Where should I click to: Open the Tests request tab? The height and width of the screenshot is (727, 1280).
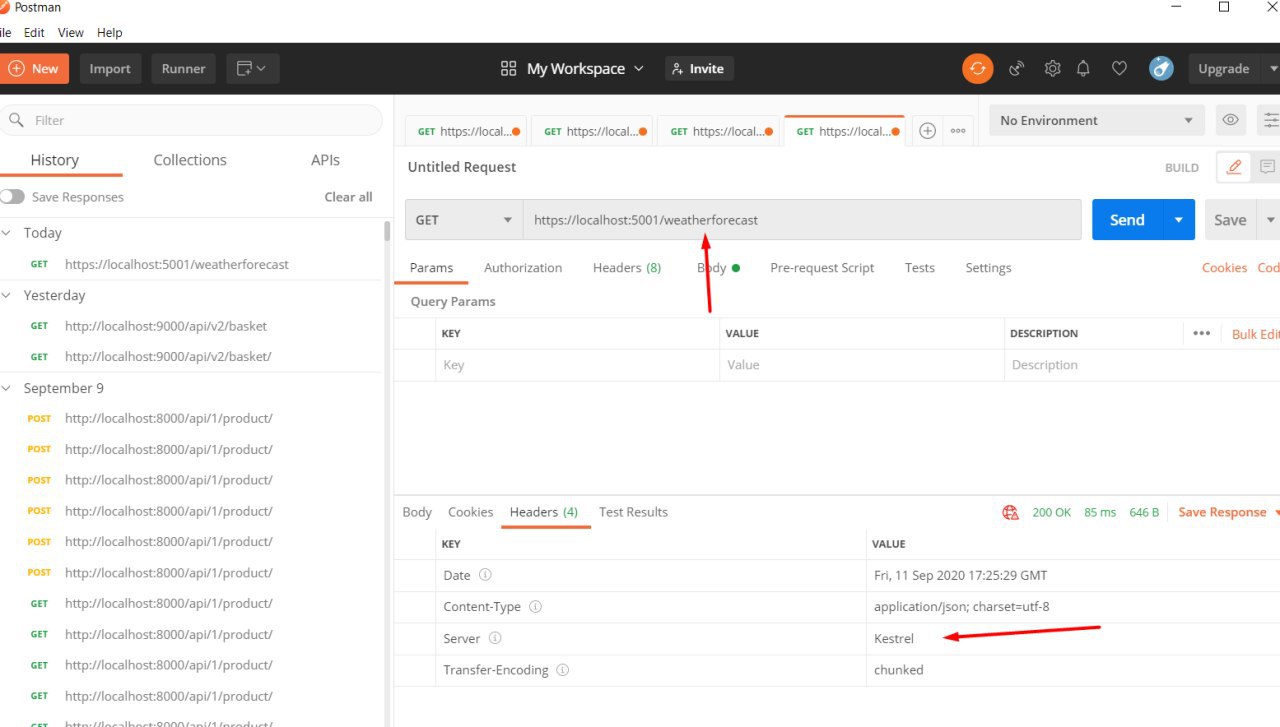(x=920, y=268)
